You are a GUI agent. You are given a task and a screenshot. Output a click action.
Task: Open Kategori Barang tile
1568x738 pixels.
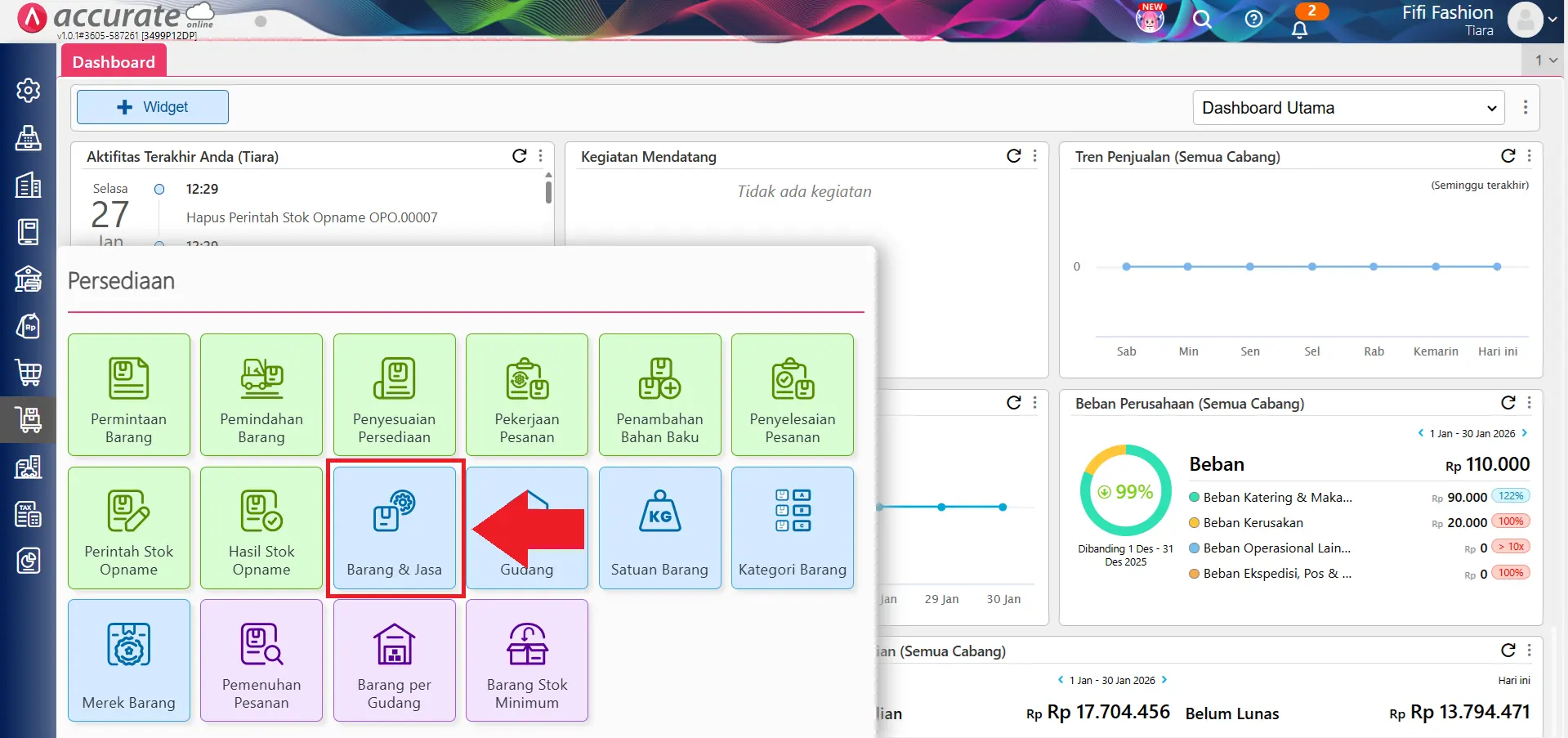coord(792,528)
